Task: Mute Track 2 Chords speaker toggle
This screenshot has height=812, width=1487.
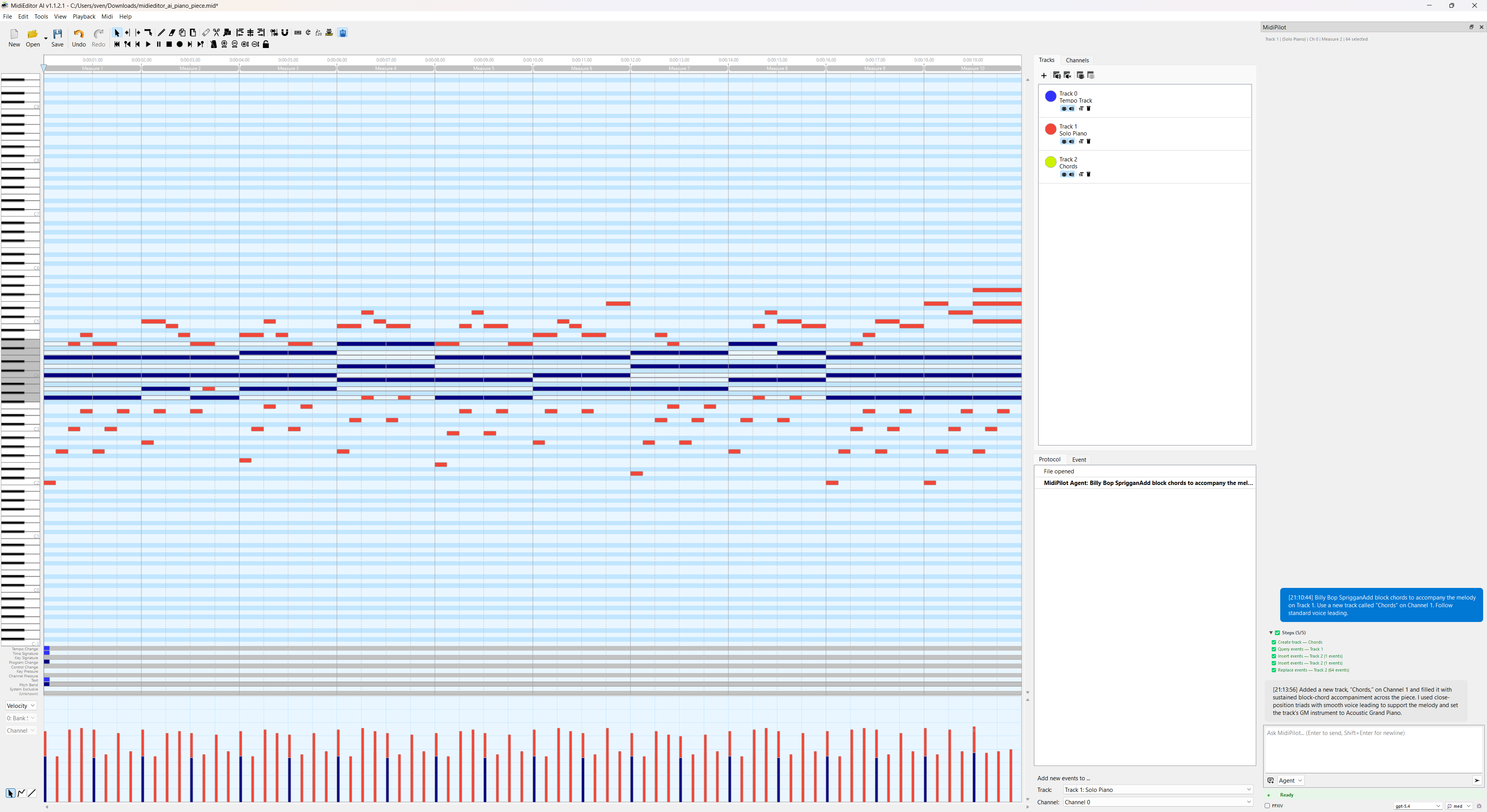Action: pyautogui.click(x=1071, y=174)
